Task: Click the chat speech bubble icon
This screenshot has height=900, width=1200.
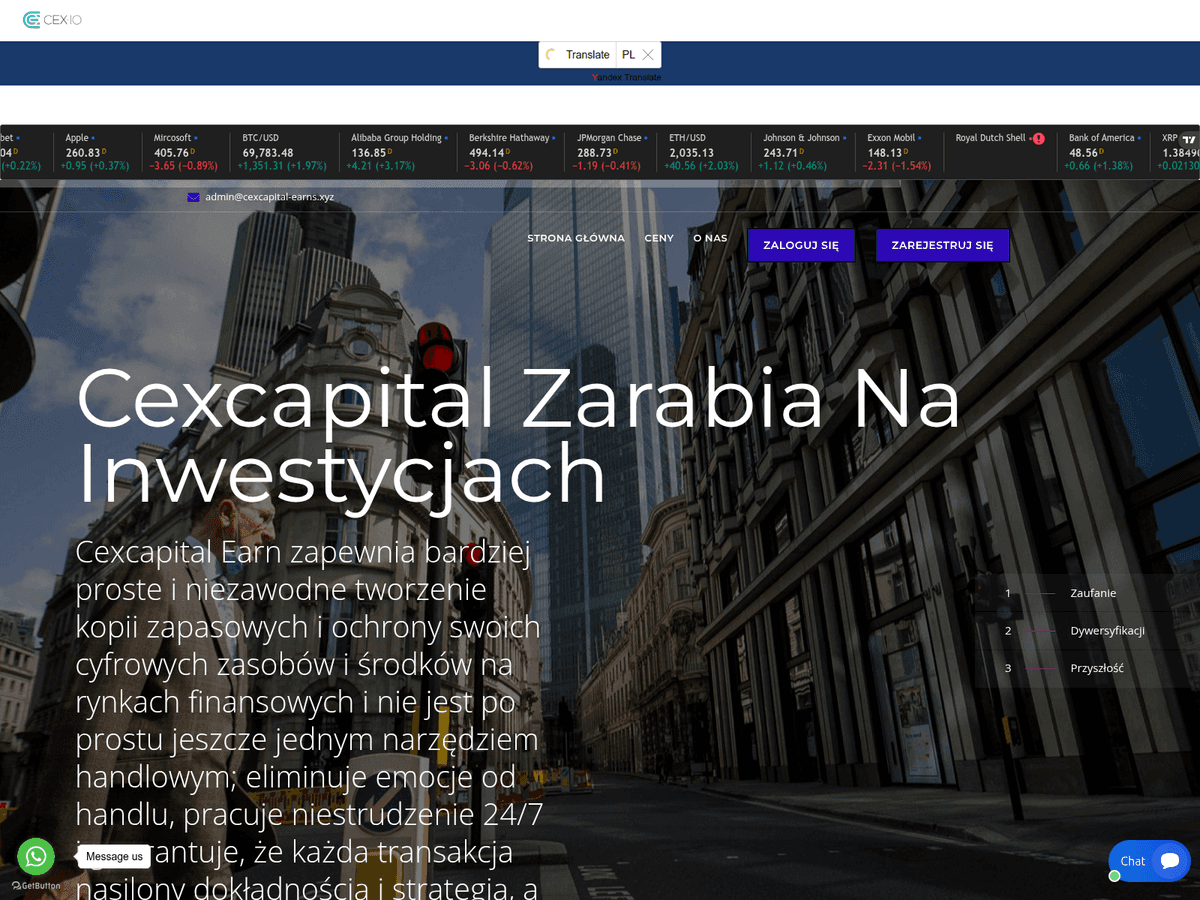Action: point(1168,861)
